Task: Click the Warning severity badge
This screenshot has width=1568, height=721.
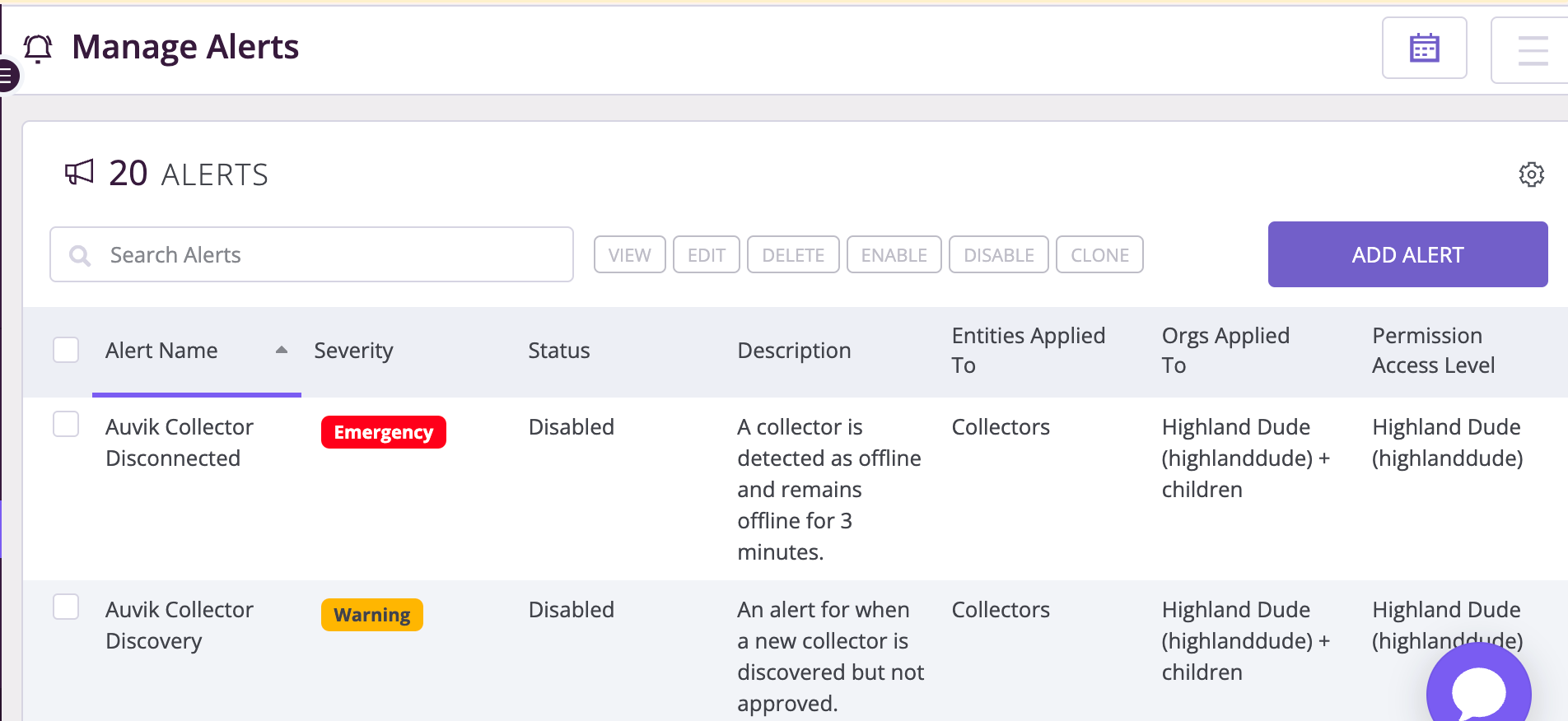Action: (372, 615)
